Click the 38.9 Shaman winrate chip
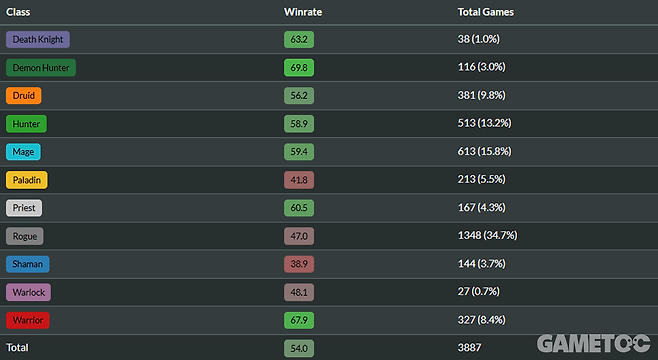Screen dimensions: 658x360 pos(299,264)
